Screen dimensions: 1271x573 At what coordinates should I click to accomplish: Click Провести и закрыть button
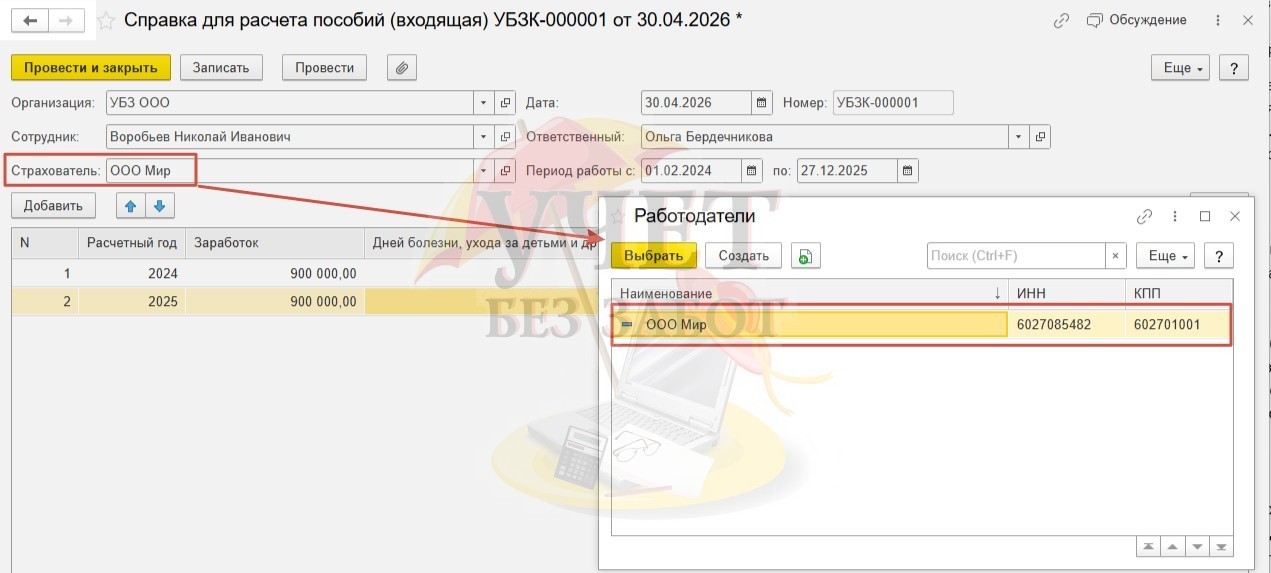click(91, 68)
